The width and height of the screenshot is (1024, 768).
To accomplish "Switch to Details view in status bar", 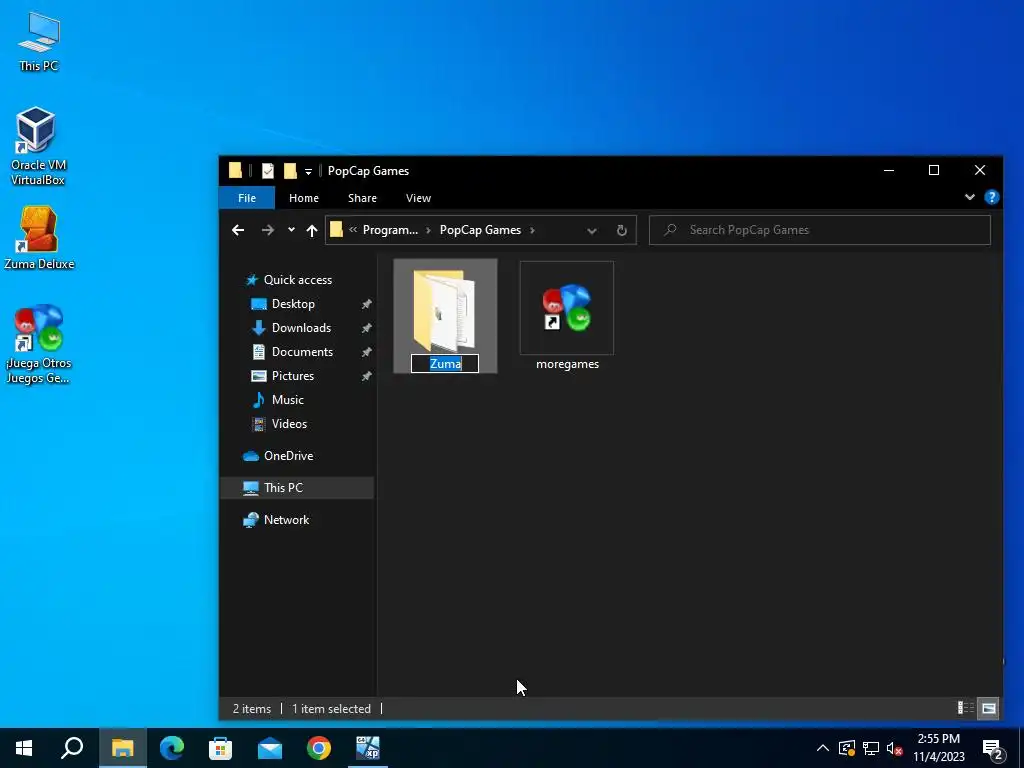I will tap(965, 708).
